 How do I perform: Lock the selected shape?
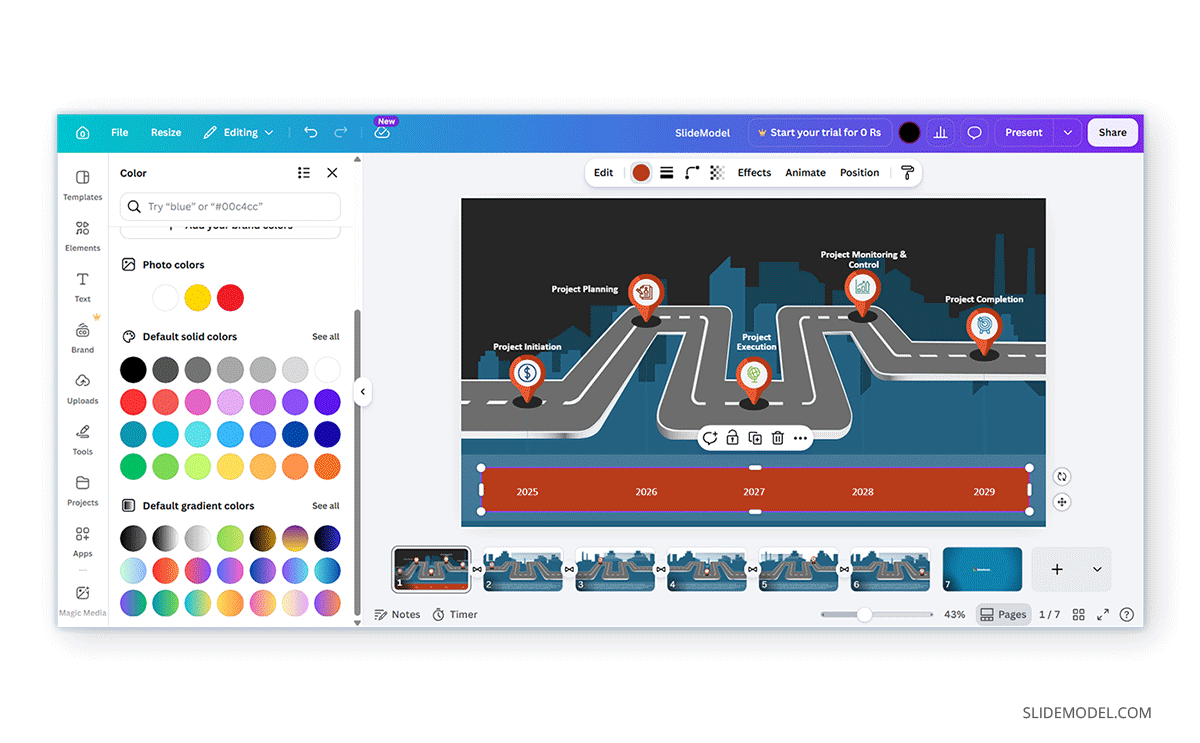(x=732, y=438)
